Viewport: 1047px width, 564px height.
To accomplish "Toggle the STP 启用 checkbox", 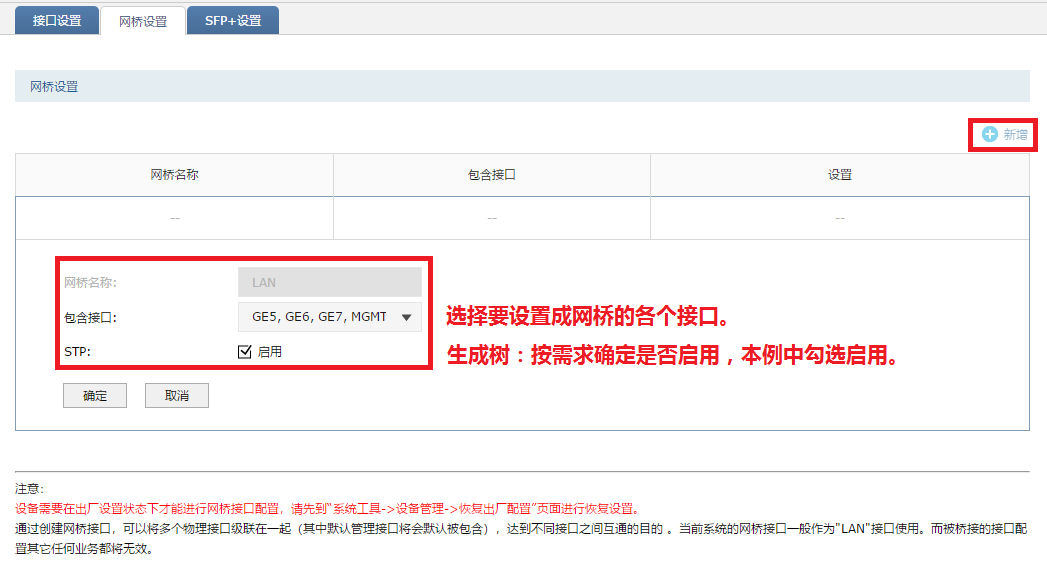I will pyautogui.click(x=244, y=352).
